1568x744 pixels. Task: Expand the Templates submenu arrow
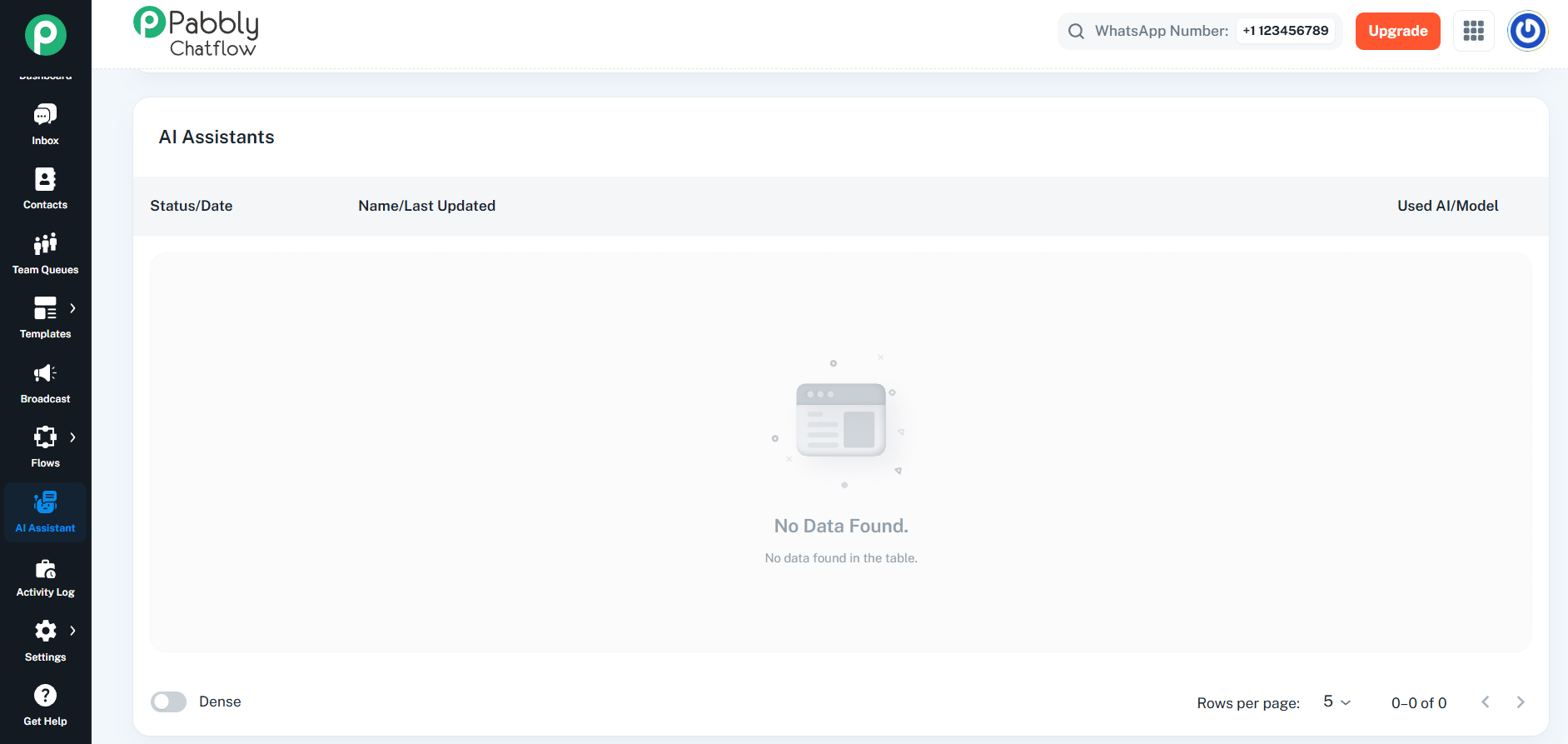[x=73, y=308]
